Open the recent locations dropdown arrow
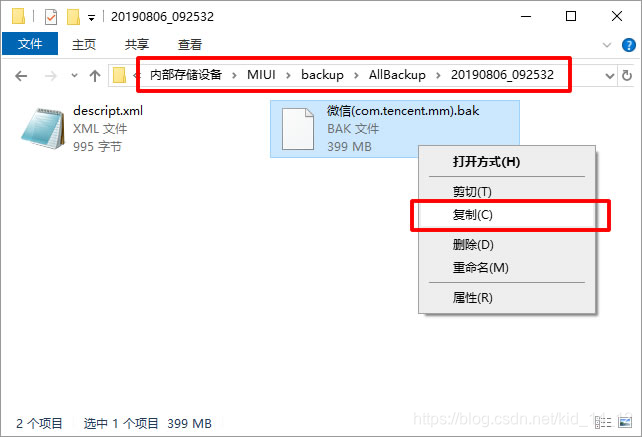Viewport: 642px width, 437px height. click(x=74, y=75)
